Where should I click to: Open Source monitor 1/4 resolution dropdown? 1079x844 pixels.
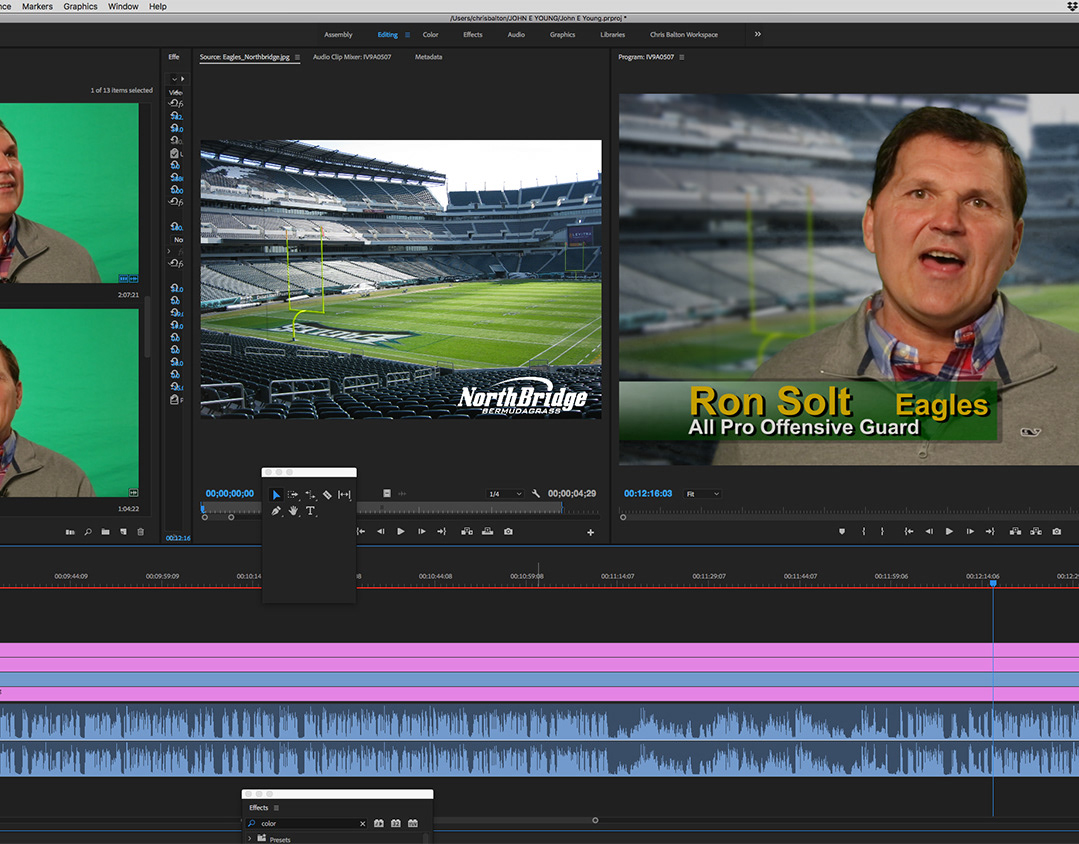click(x=505, y=494)
